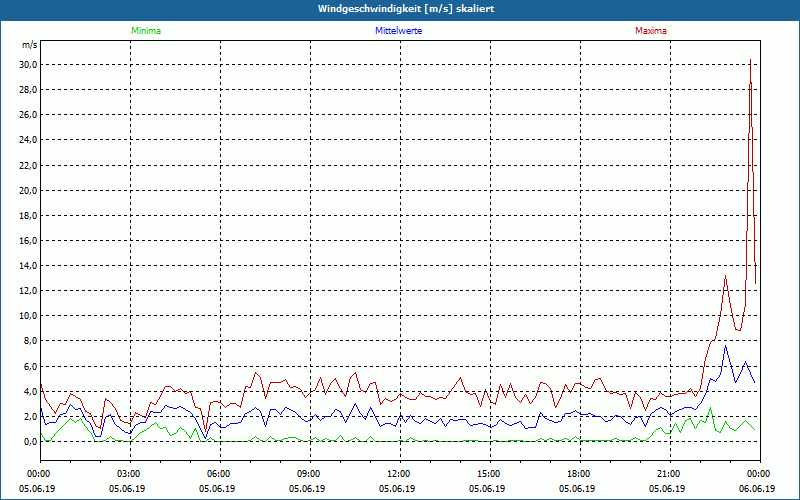Click the 06.06.19 date label
800x500 pixels.
point(757,488)
